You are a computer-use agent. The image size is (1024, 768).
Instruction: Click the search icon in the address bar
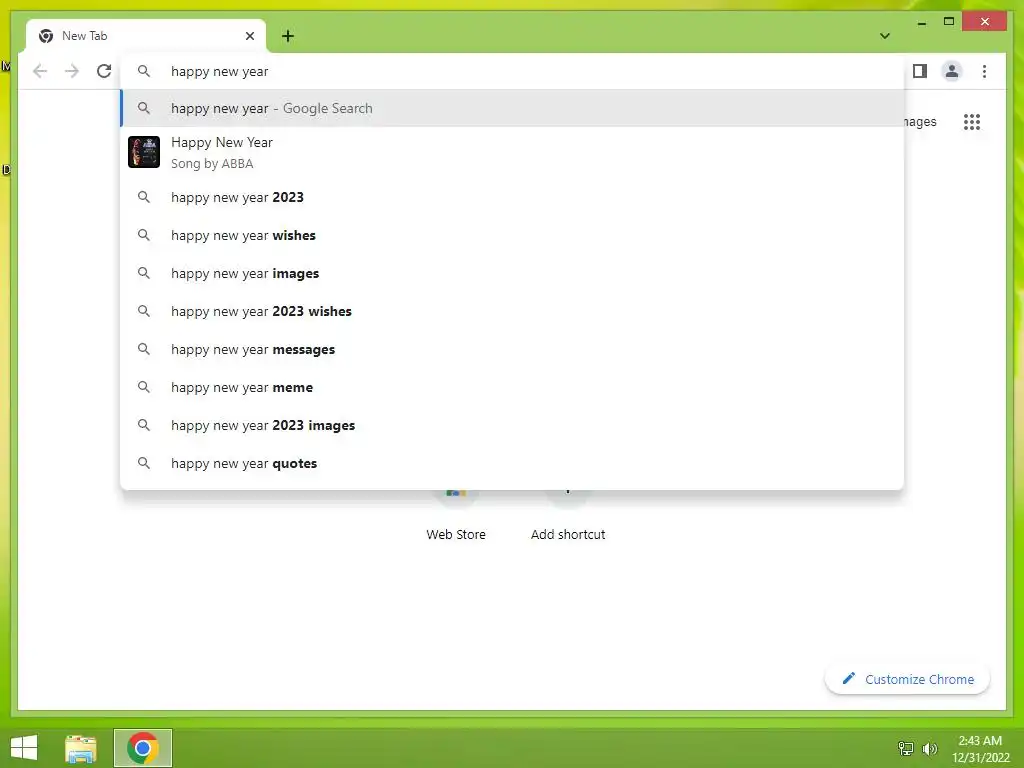(144, 71)
